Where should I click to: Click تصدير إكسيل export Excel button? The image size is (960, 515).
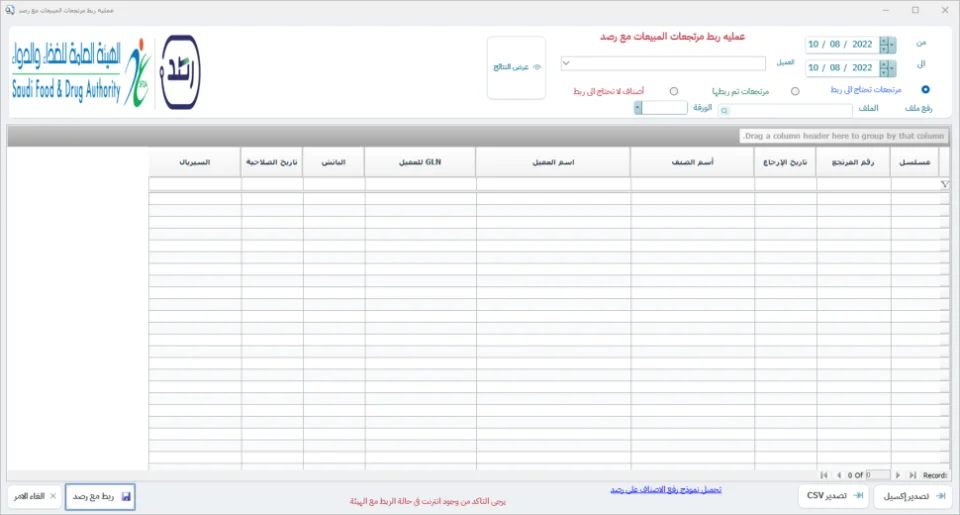coord(913,496)
